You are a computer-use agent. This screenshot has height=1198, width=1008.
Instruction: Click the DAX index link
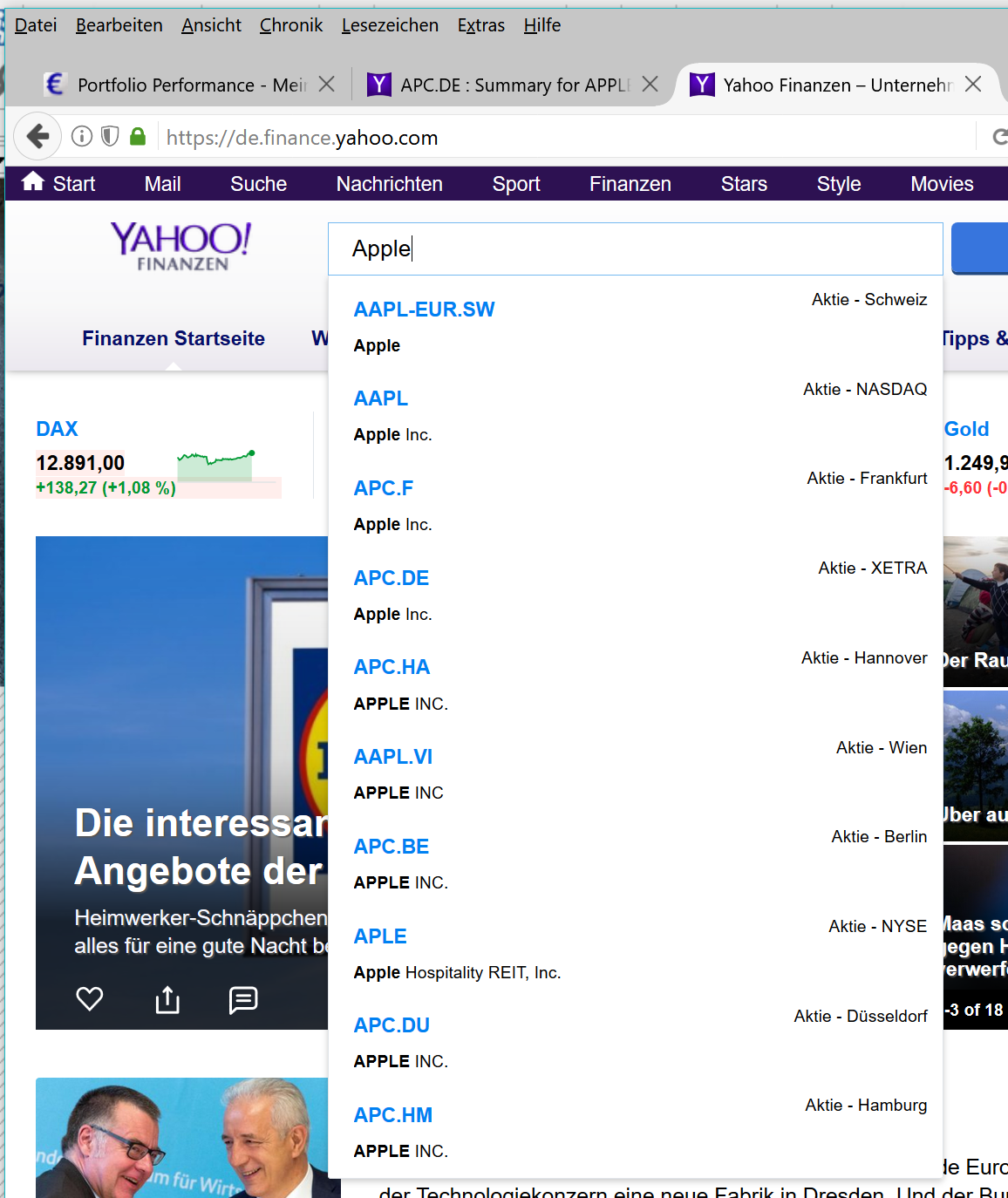[x=58, y=429]
